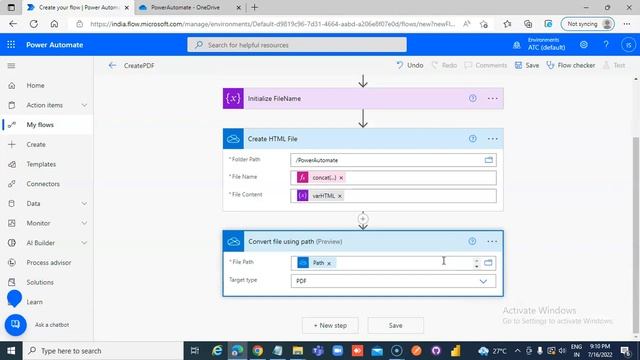The width and height of the screenshot is (640, 360).
Task: Expand the Data menu
Action: click(x=84, y=203)
